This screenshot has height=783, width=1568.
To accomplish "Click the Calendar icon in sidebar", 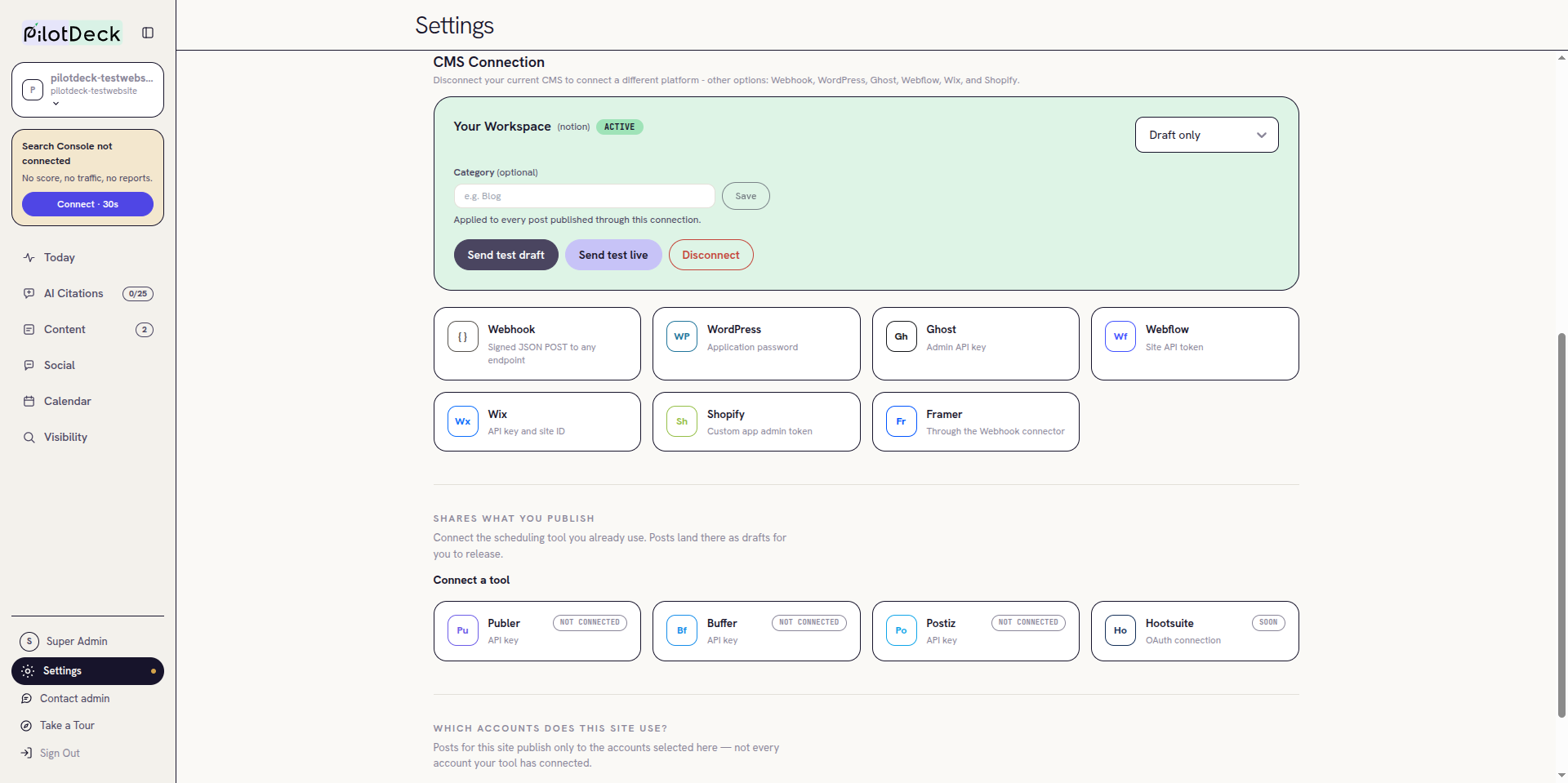I will click(29, 401).
